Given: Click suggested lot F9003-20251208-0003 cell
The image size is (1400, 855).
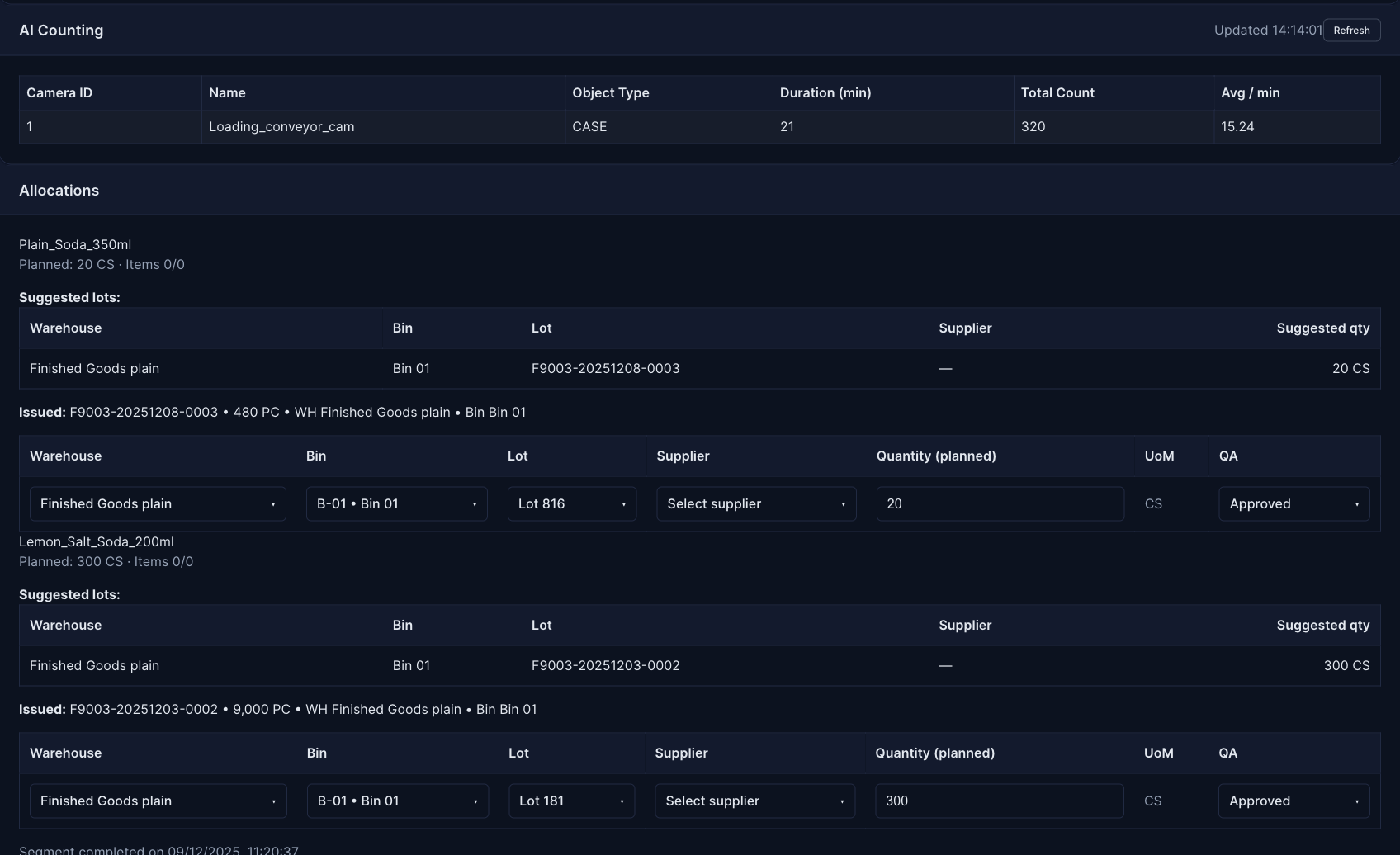Looking at the screenshot, I should click(605, 369).
